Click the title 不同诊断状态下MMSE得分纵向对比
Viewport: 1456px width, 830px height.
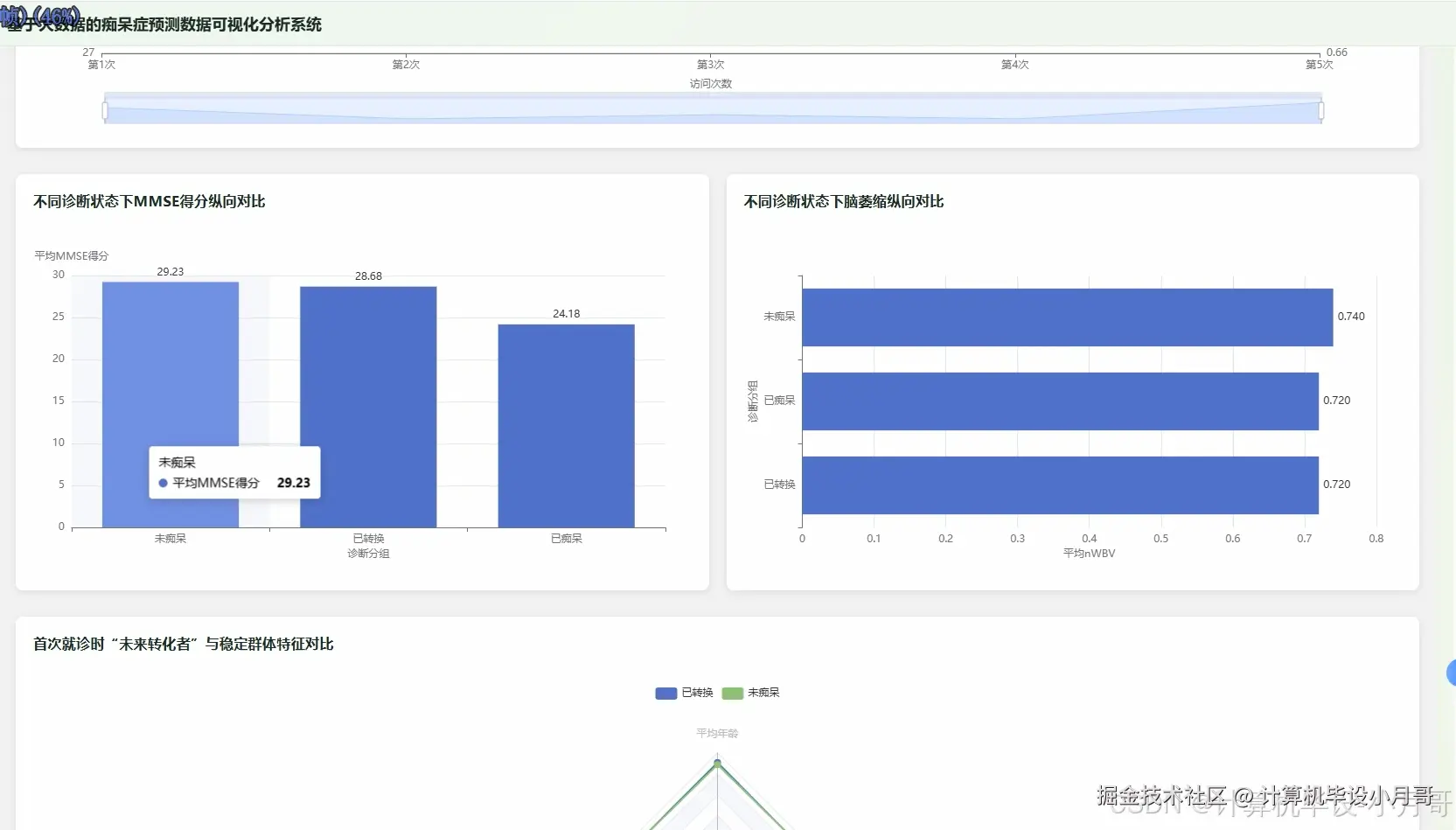tap(150, 201)
